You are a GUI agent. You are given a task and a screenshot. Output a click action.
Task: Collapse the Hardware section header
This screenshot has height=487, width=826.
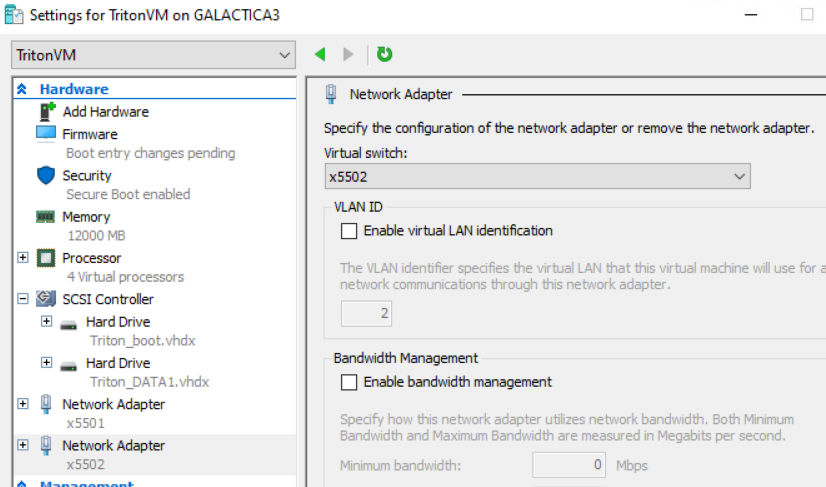22,89
